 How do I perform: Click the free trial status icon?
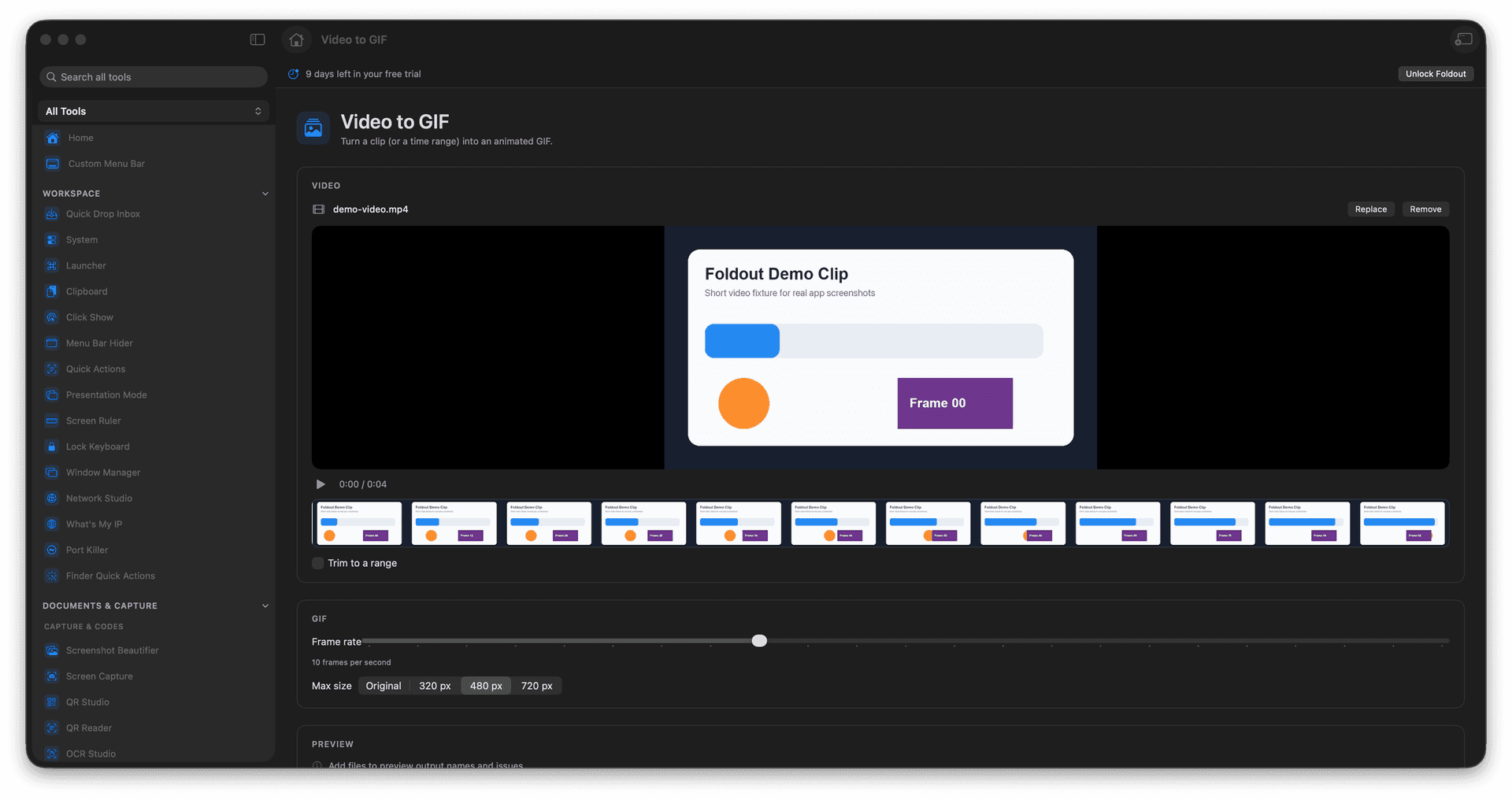click(x=294, y=74)
